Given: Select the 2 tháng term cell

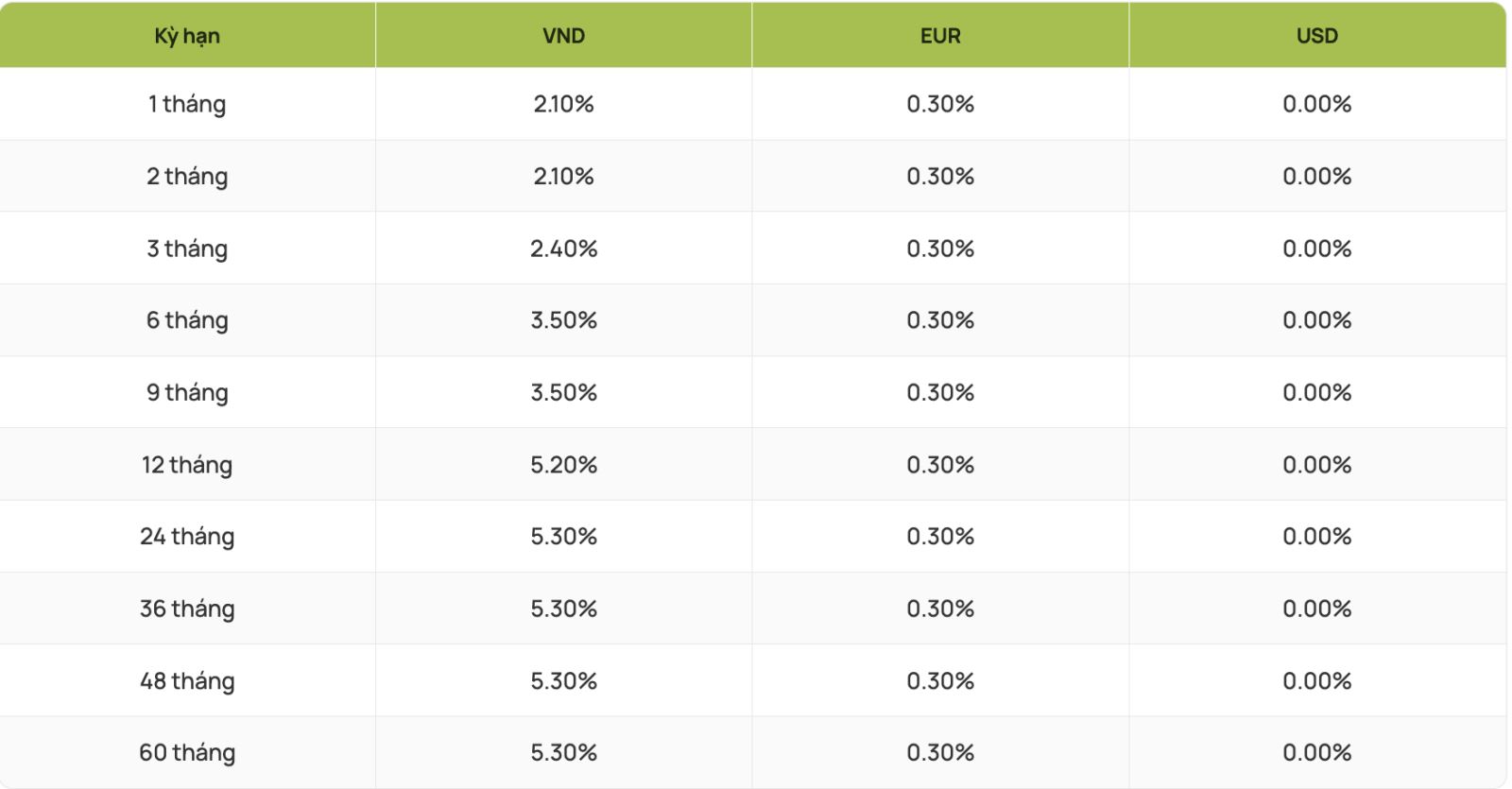Looking at the screenshot, I should pyautogui.click(x=187, y=177).
